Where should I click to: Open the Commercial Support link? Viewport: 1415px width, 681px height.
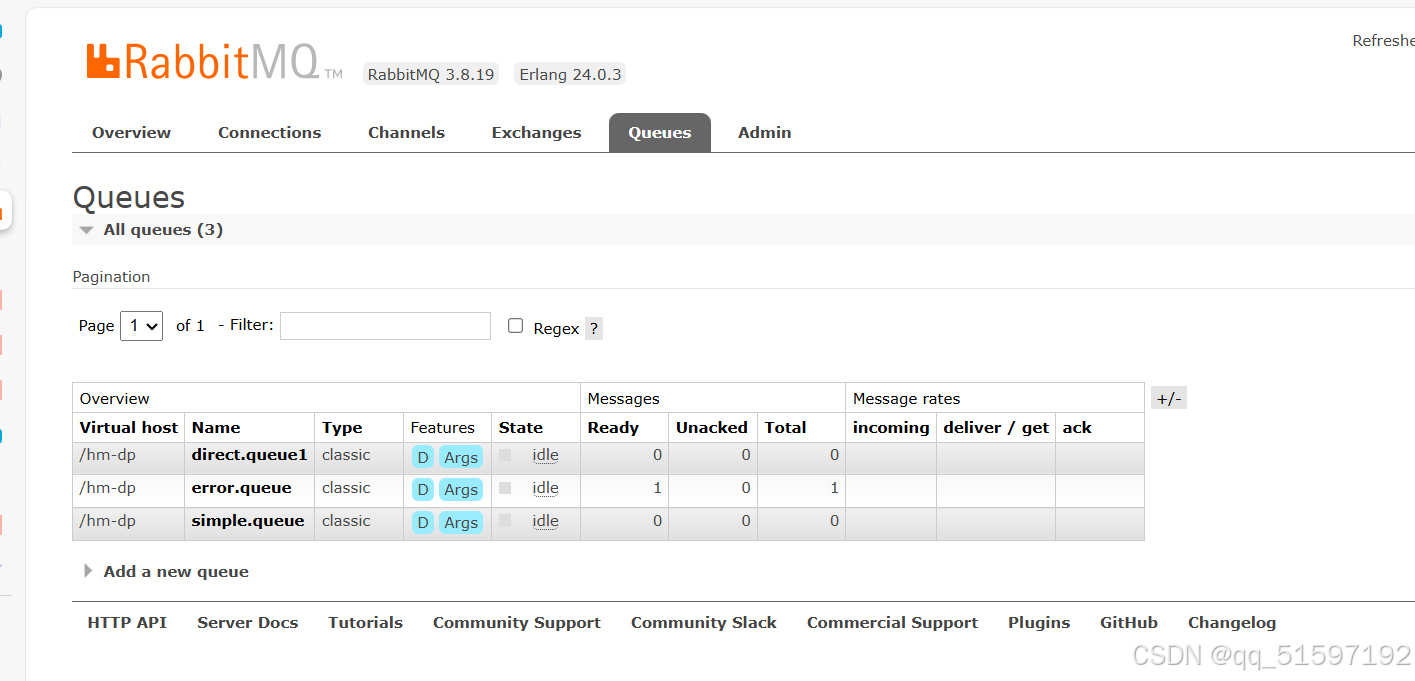click(x=892, y=622)
